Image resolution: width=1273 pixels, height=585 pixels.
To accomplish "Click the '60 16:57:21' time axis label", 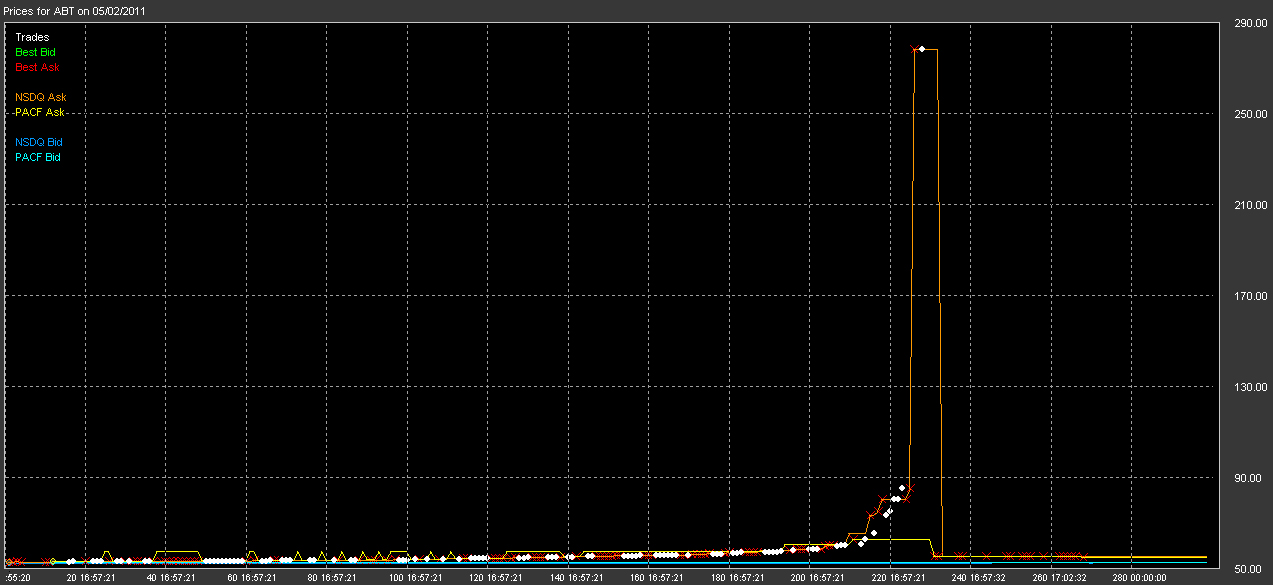I will tap(253, 577).
